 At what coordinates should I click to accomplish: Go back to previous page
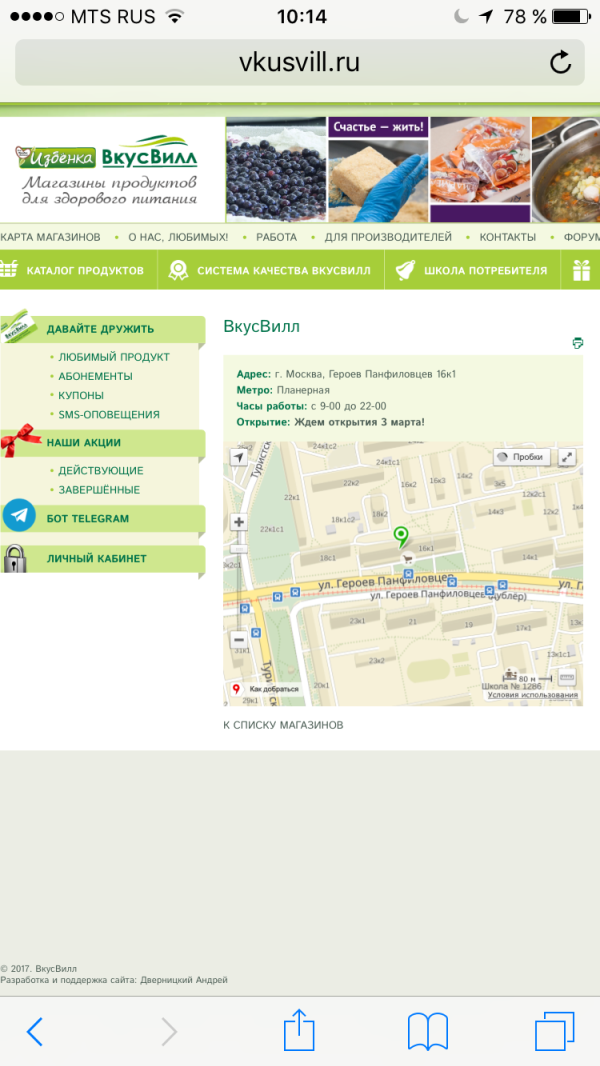[x=35, y=1031]
